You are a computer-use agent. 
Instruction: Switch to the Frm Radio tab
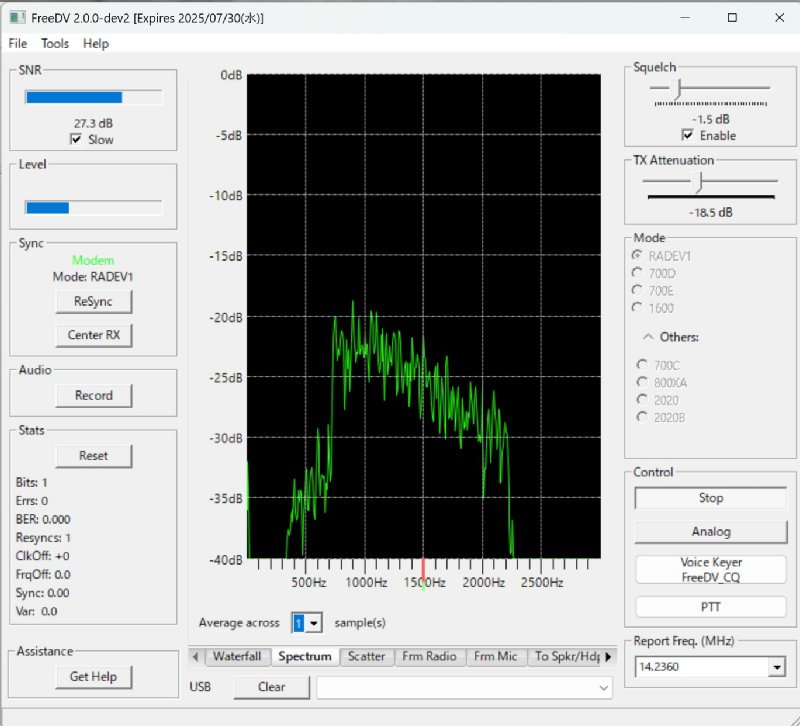429,656
